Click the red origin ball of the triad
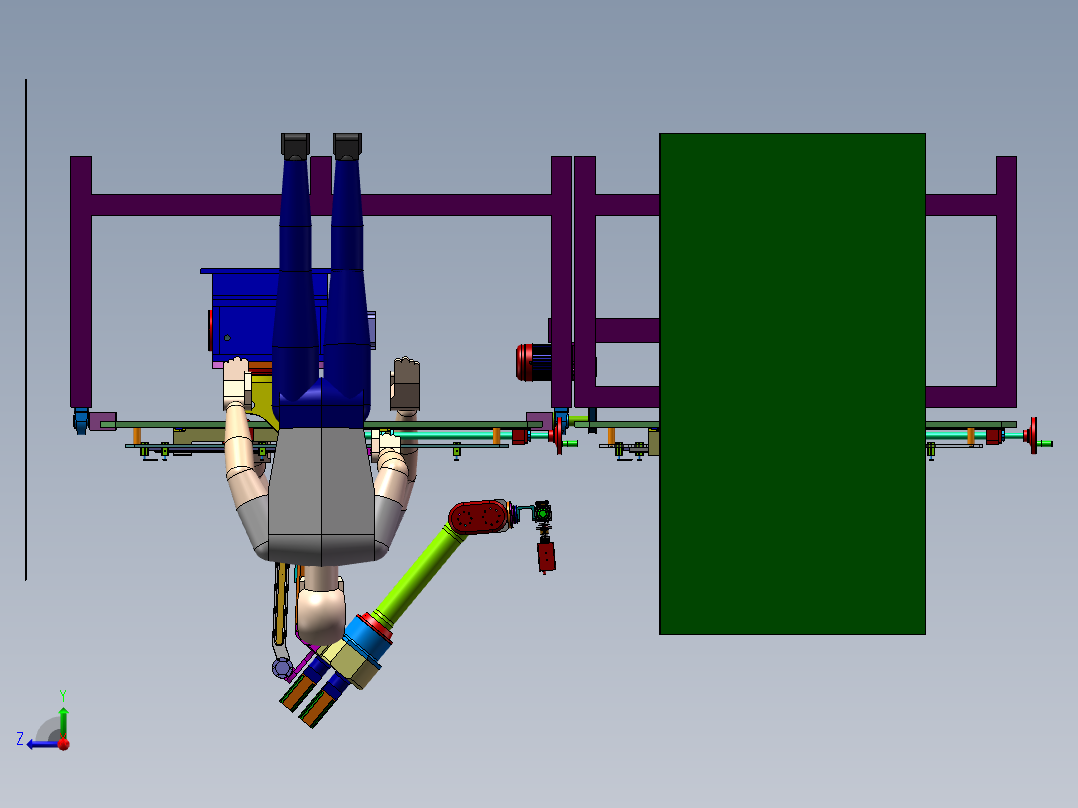Screen dimensions: 1078x808 (64, 744)
